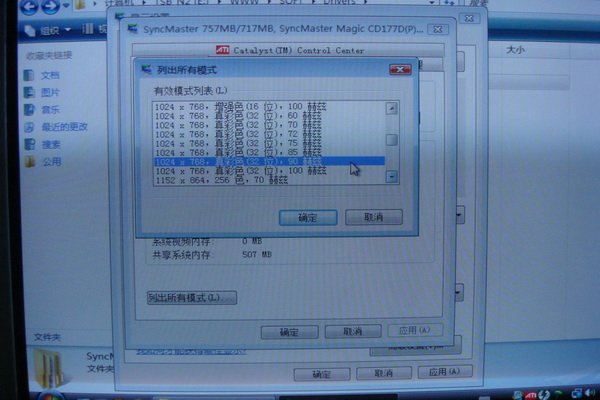Click the Forward arrow in Explorer
This screenshot has width=600, height=400.
[x=50, y=6]
